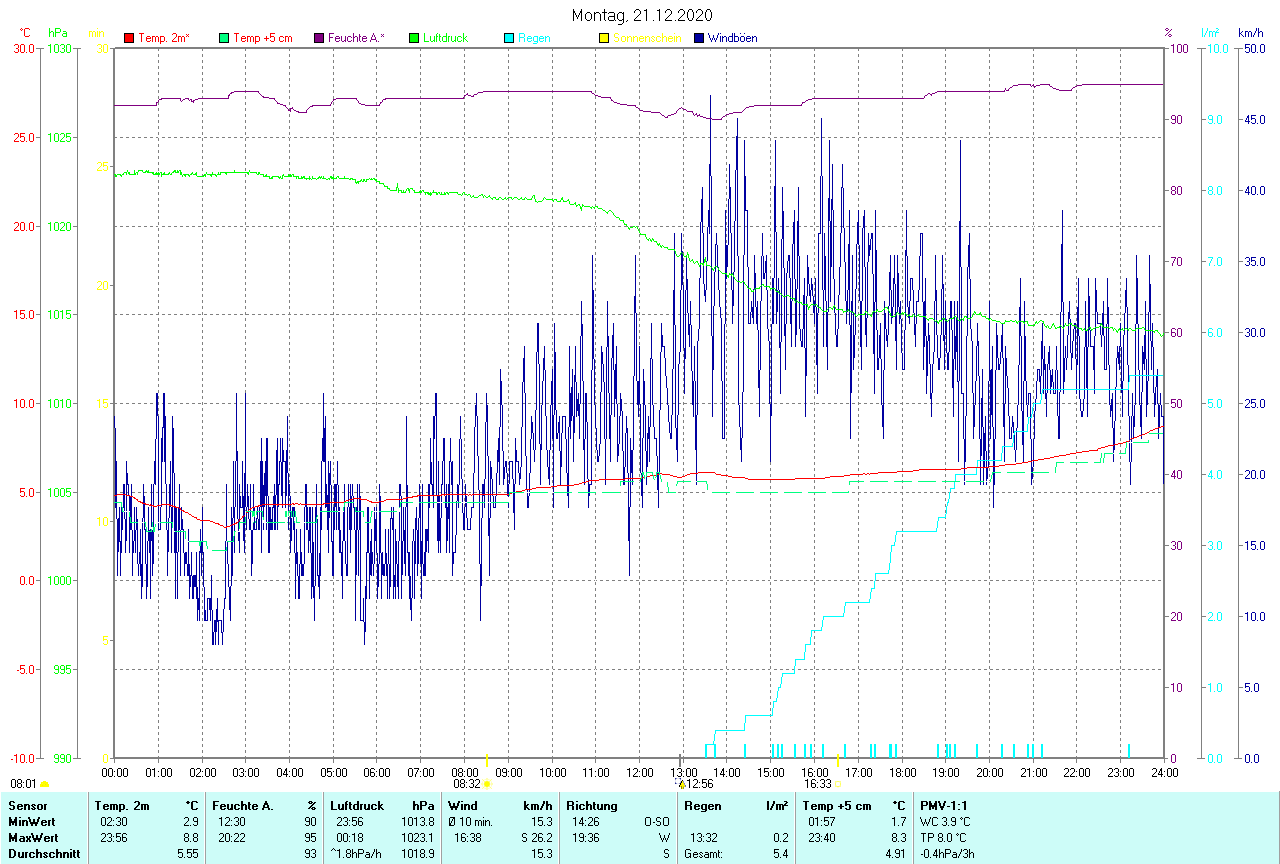Click the sunset sun icon beside 16:33
Image resolution: width=1280 pixels, height=864 pixels.
click(838, 785)
